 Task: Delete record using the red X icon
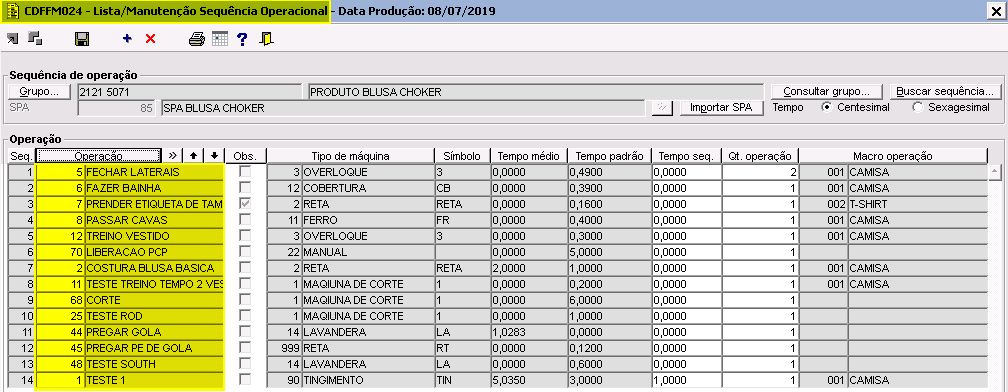[150, 39]
